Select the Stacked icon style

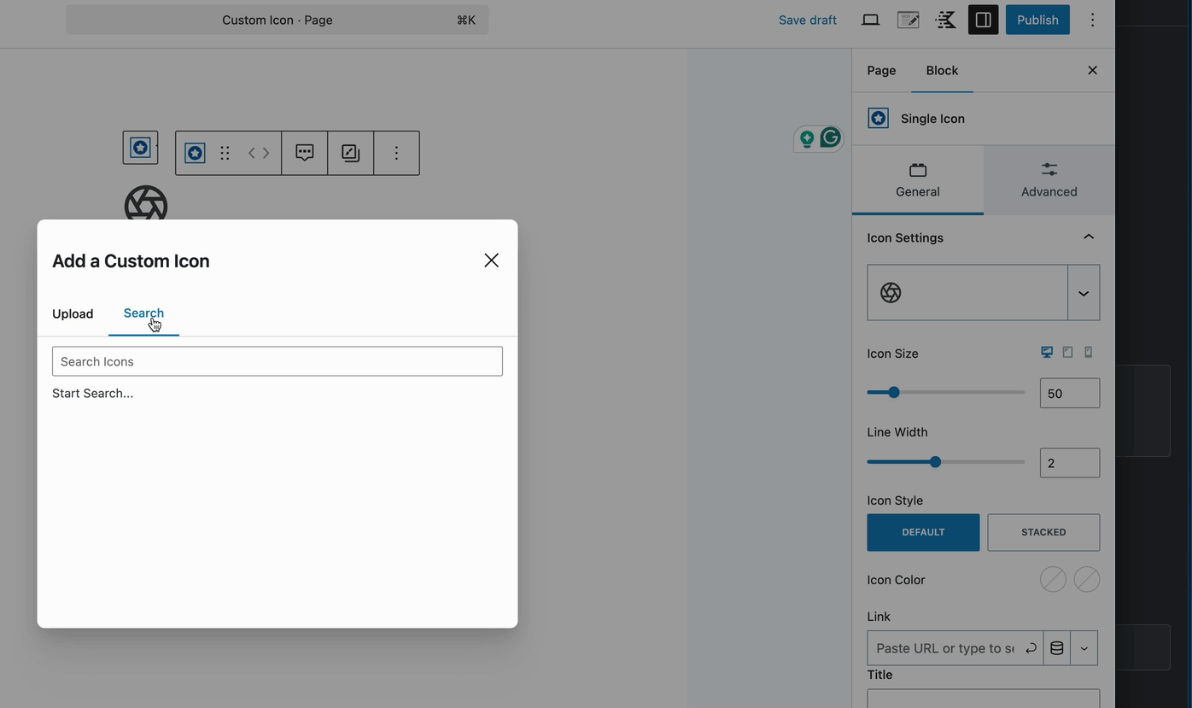(x=1043, y=532)
